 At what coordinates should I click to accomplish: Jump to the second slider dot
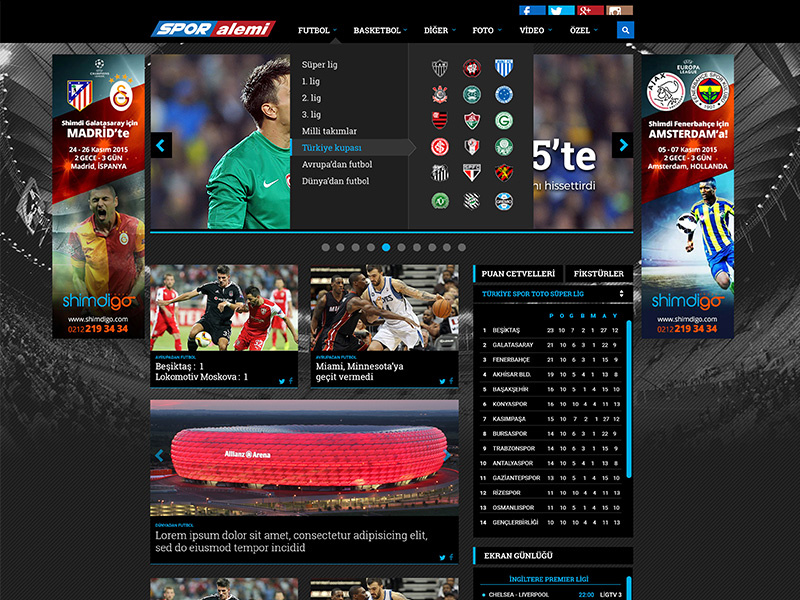click(340, 247)
